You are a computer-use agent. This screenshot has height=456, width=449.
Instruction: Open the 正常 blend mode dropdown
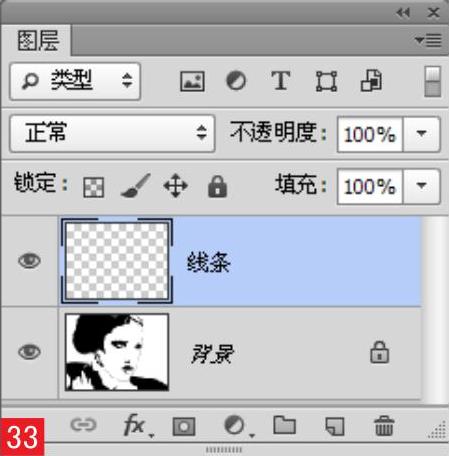112,134
